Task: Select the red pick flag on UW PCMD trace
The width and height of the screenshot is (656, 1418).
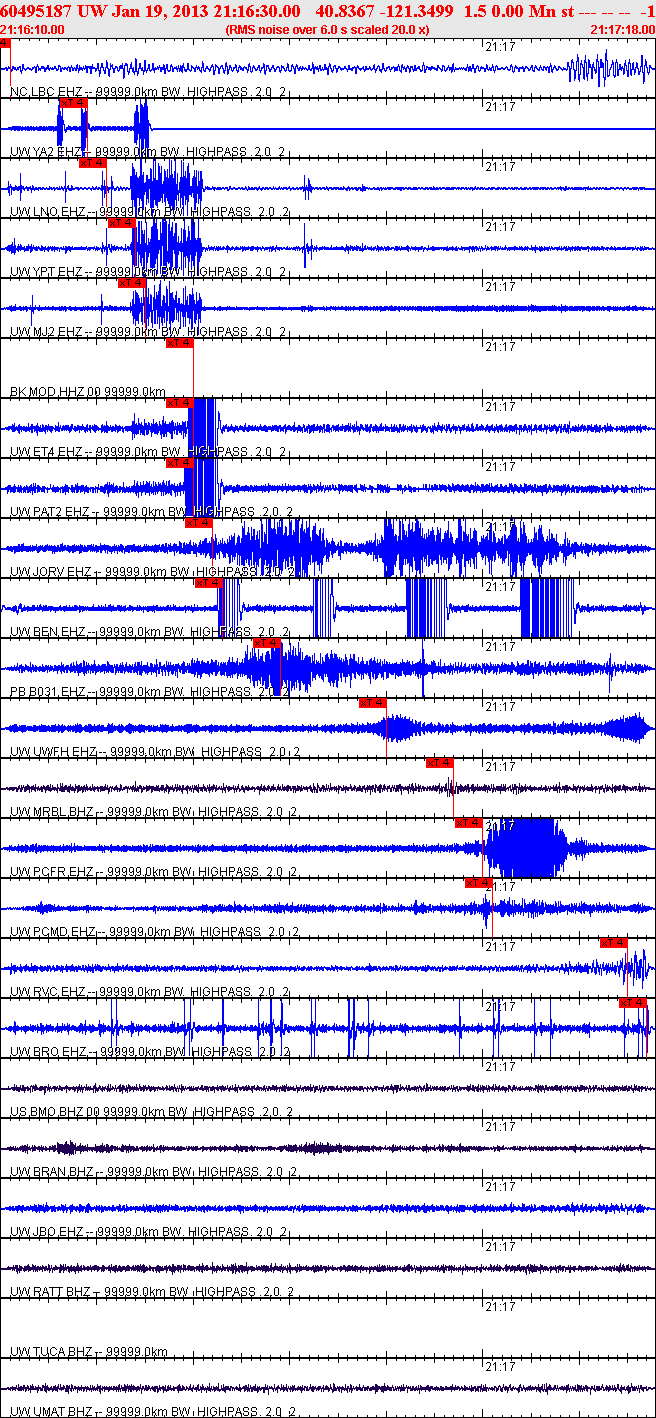Action: [x=478, y=883]
